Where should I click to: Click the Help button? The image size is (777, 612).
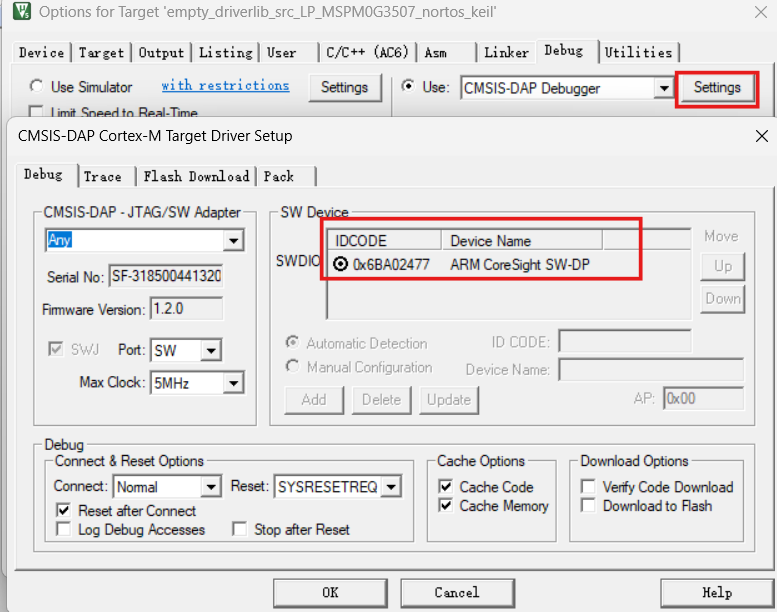(x=717, y=593)
